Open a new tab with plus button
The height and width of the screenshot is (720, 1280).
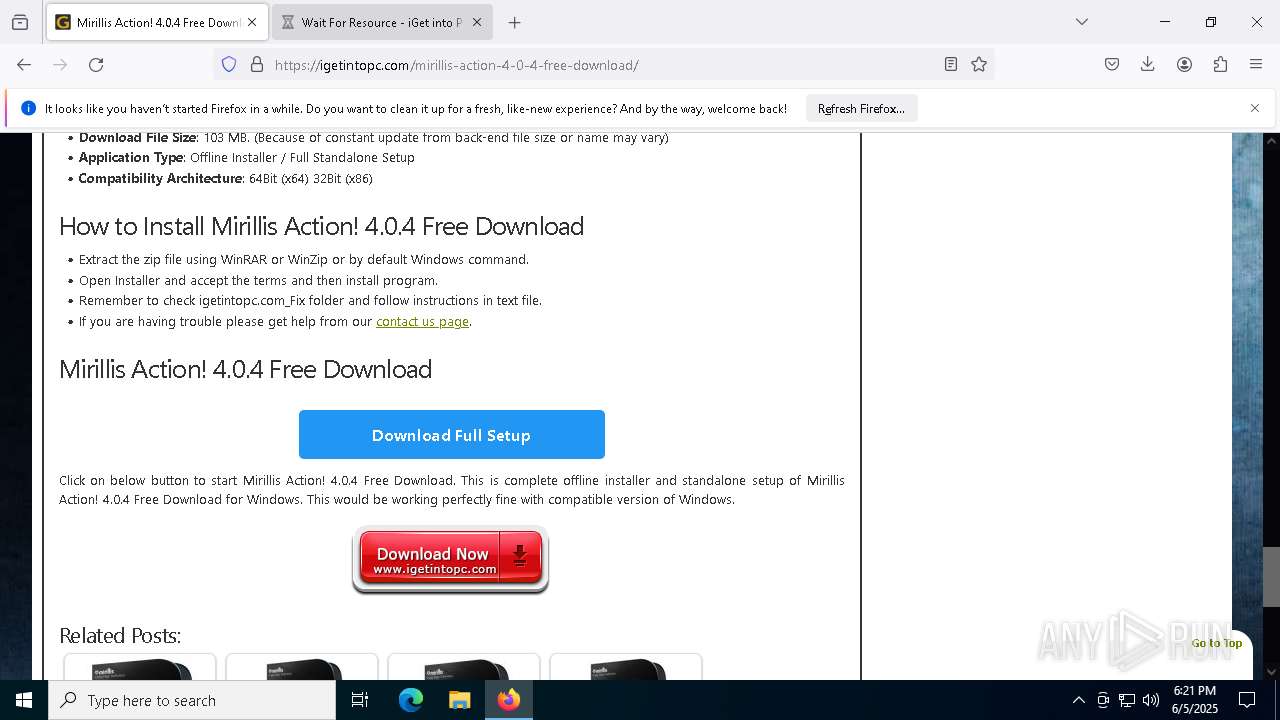[514, 22]
